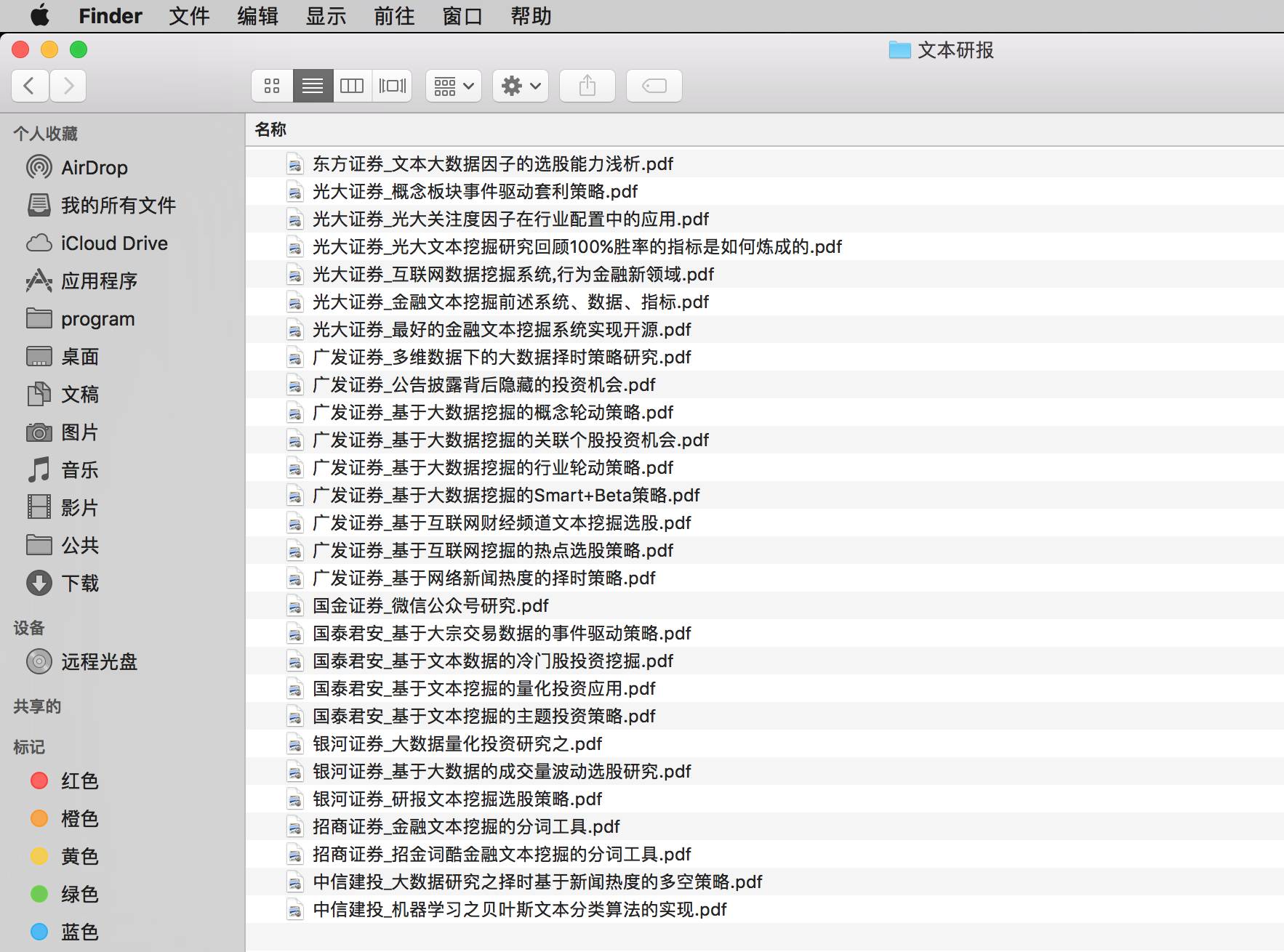Click the 文本研报 folder title icon
Viewport: 1284px width, 952px height.
point(900,50)
